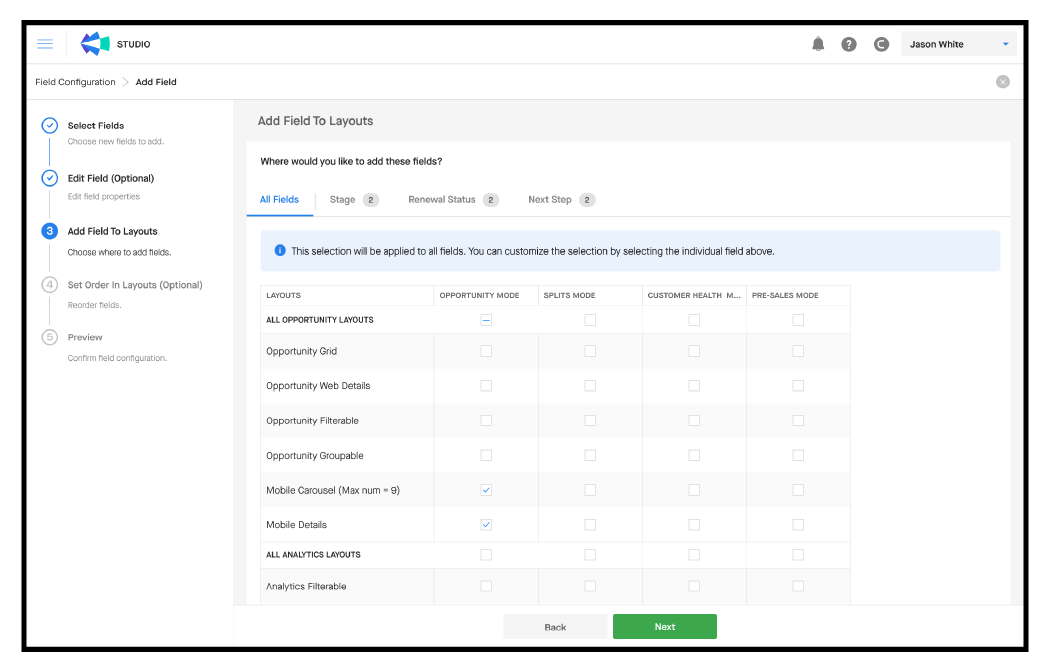Open the help question mark icon

(x=848, y=44)
